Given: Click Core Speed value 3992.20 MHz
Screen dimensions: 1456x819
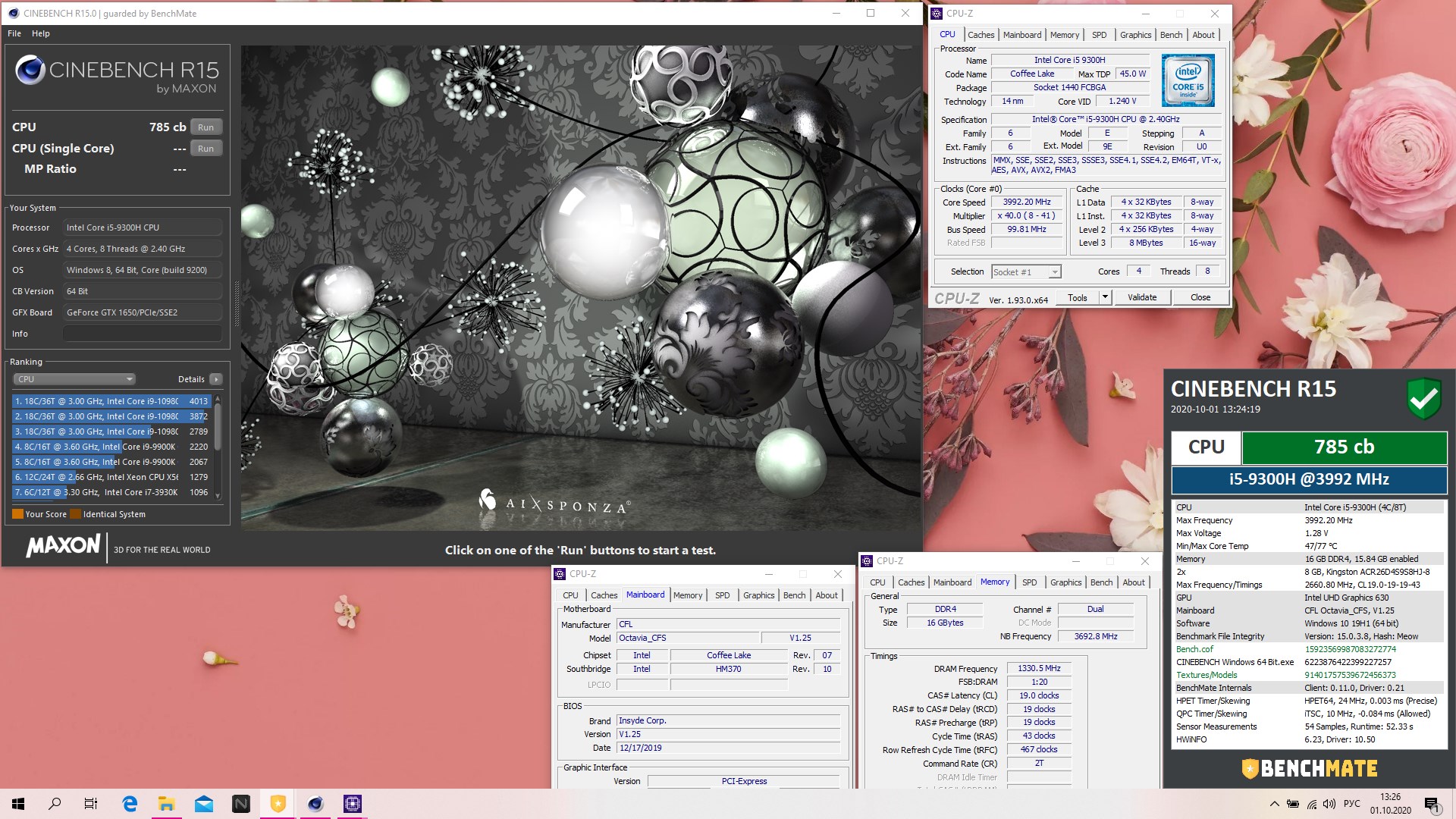Looking at the screenshot, I should tap(1027, 202).
